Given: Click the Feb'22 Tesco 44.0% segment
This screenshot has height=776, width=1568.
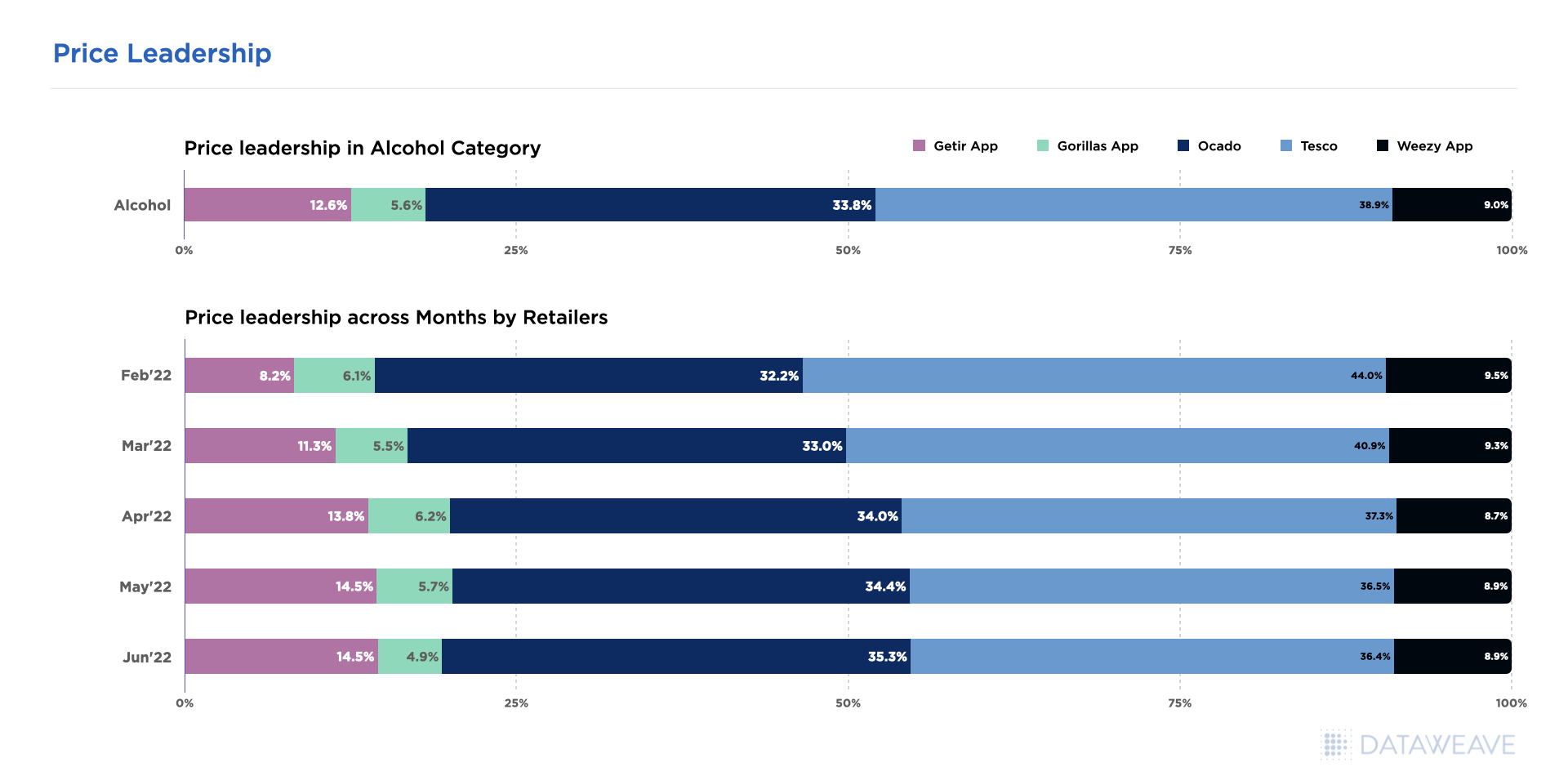Looking at the screenshot, I should [1094, 376].
